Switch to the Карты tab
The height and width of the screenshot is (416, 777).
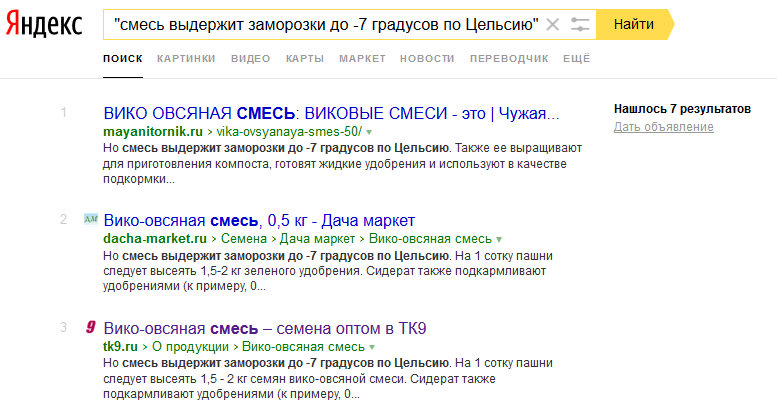coord(305,59)
